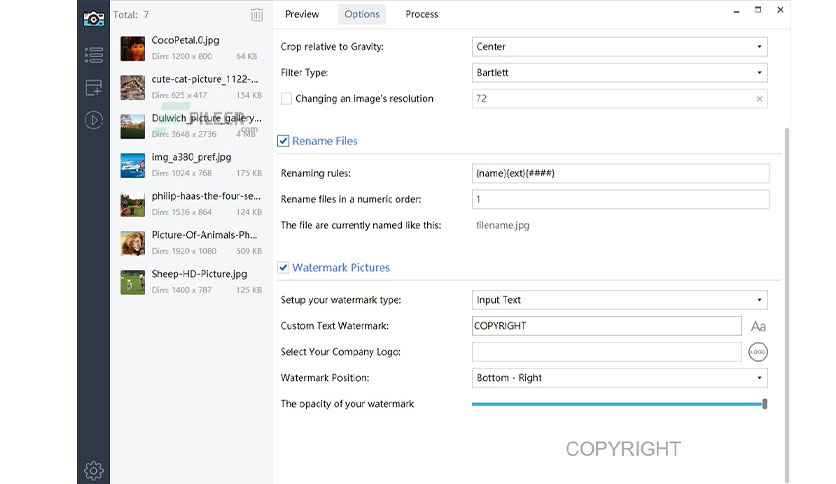
Task: Click the numeric order start field
Action: 621,199
